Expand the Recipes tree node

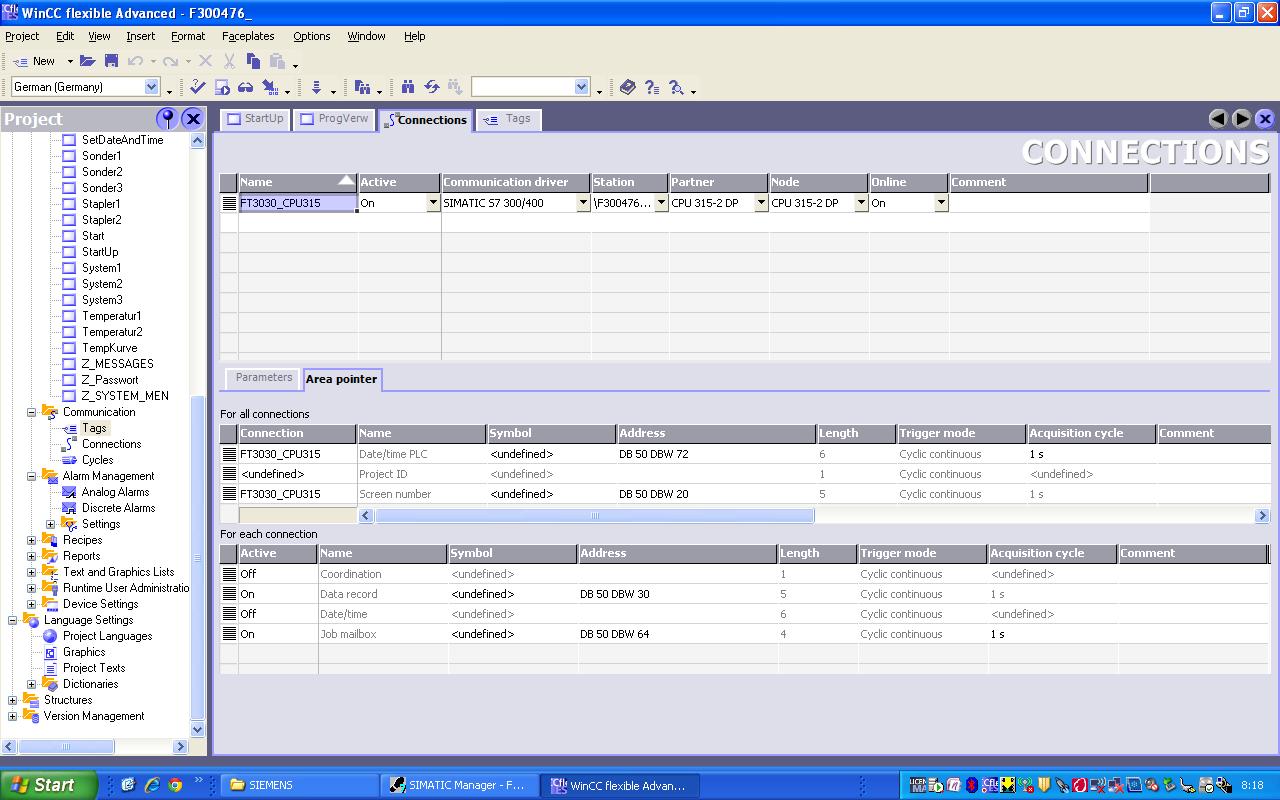(31, 540)
